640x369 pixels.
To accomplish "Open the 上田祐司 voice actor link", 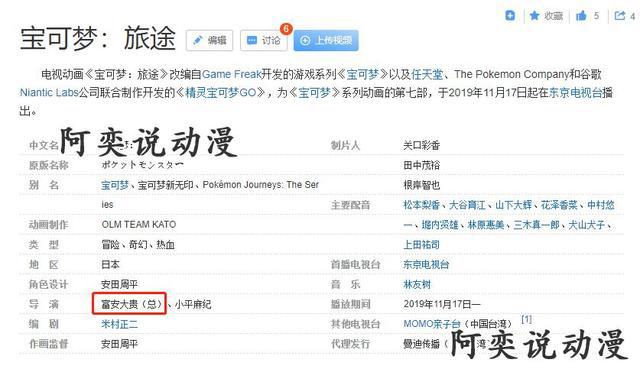I will click(x=421, y=245).
